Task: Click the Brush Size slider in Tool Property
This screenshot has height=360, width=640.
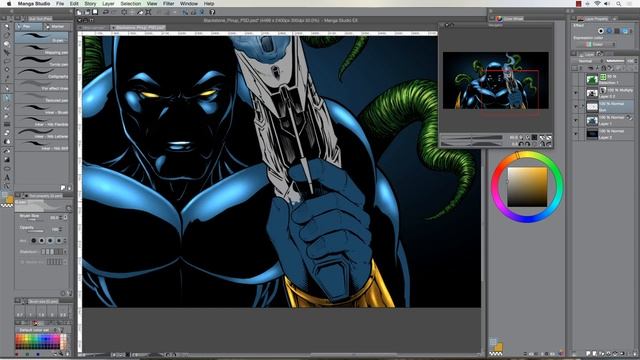Action: tap(36, 220)
